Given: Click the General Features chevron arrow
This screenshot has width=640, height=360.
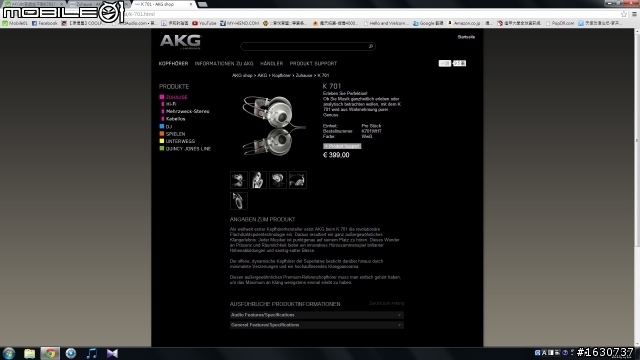Looking at the screenshot, I should tap(399, 325).
